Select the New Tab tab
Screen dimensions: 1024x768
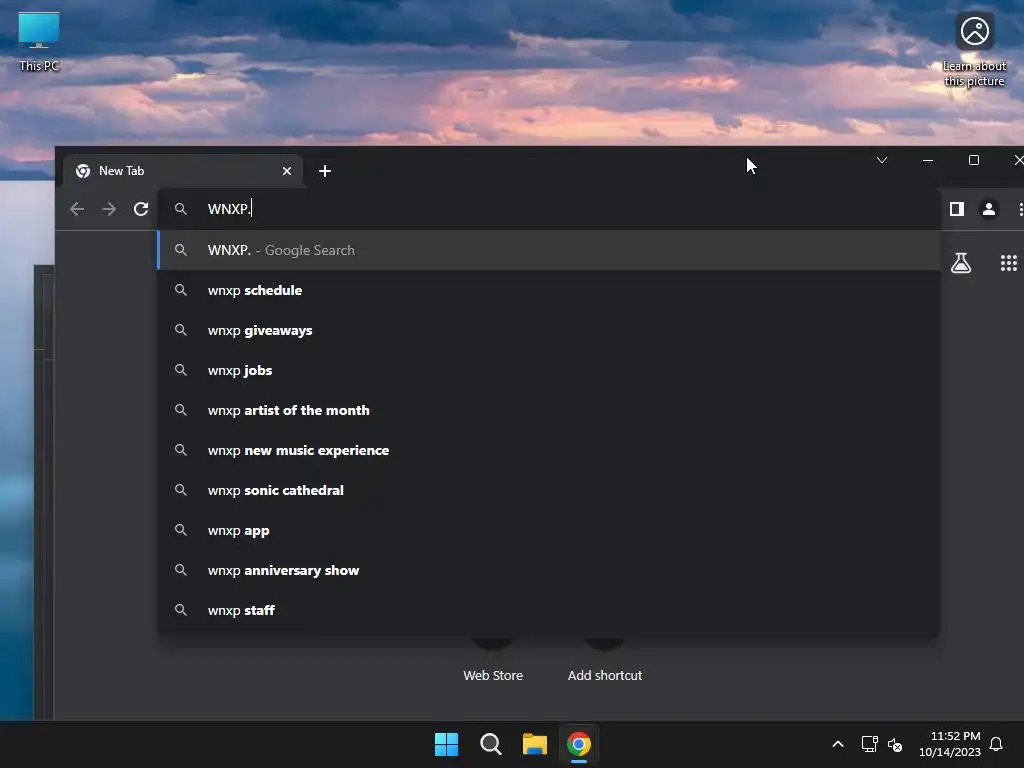point(183,171)
